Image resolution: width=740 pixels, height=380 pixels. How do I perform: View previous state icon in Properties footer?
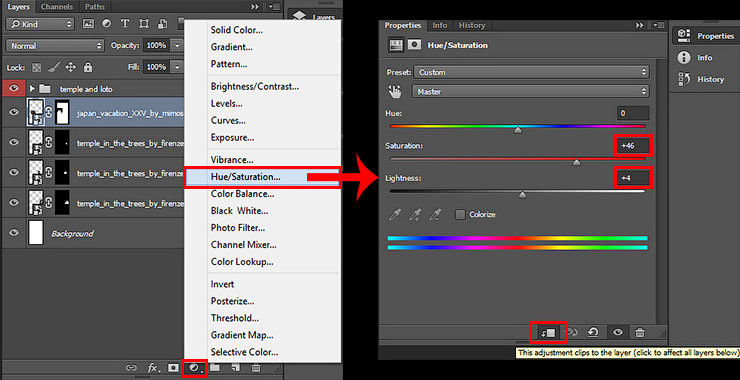pos(572,332)
